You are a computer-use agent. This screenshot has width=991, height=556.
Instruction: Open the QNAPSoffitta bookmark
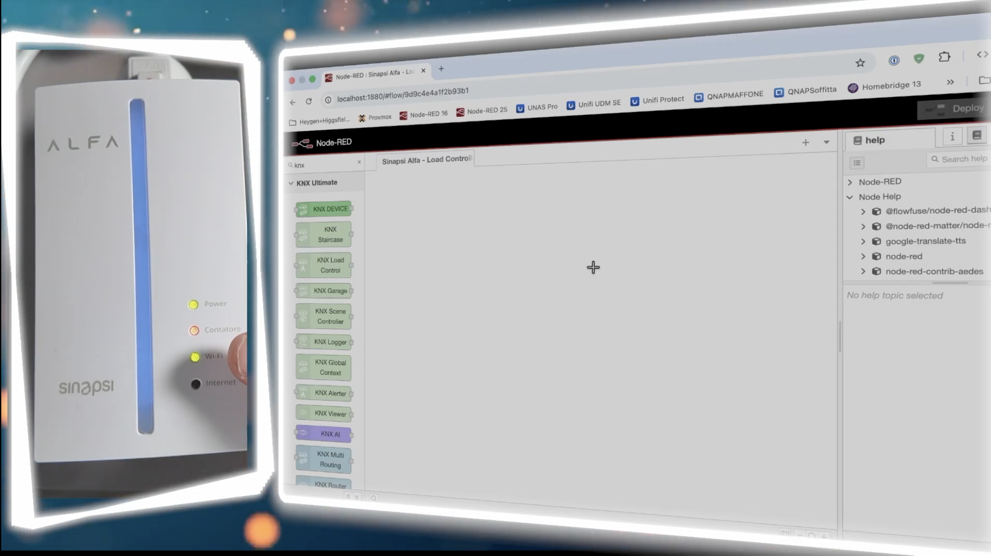pyautogui.click(x=805, y=91)
